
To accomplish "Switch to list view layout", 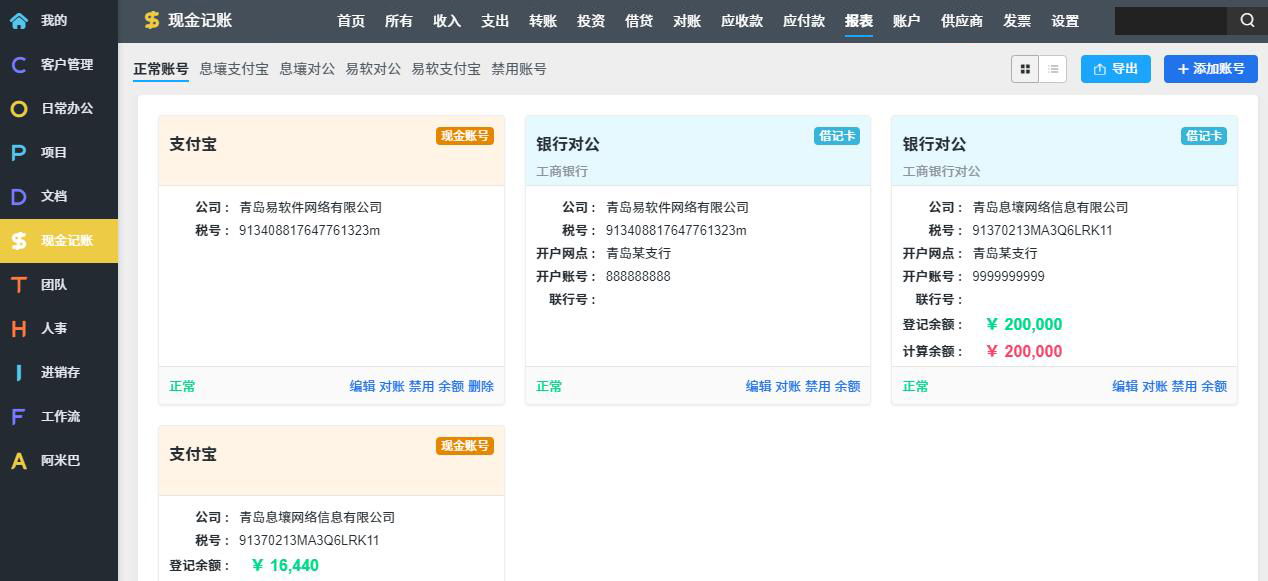I will [x=1053, y=69].
